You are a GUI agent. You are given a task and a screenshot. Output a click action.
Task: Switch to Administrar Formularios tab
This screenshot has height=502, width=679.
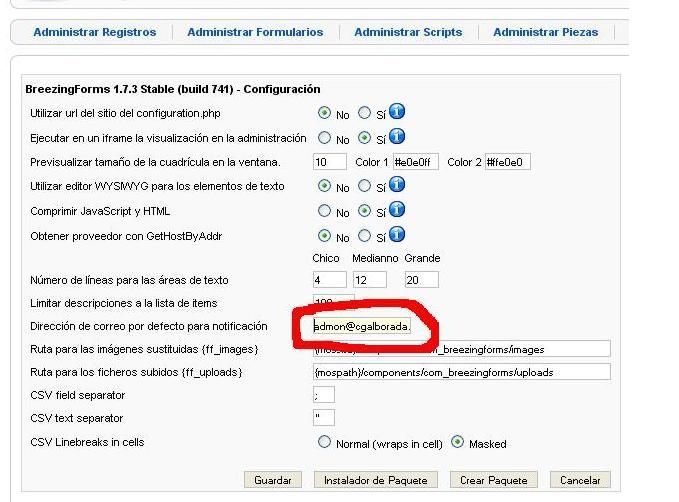pyautogui.click(x=255, y=32)
